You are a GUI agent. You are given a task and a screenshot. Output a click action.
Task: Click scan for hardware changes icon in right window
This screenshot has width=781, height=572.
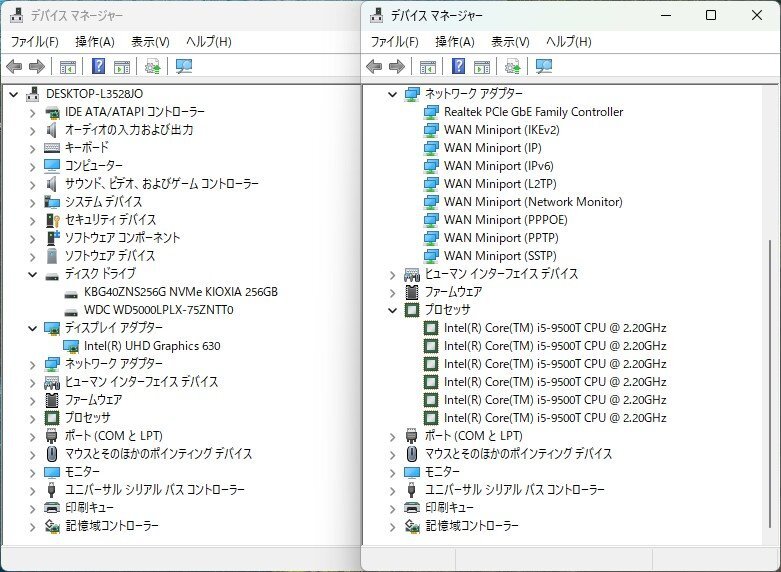543,66
